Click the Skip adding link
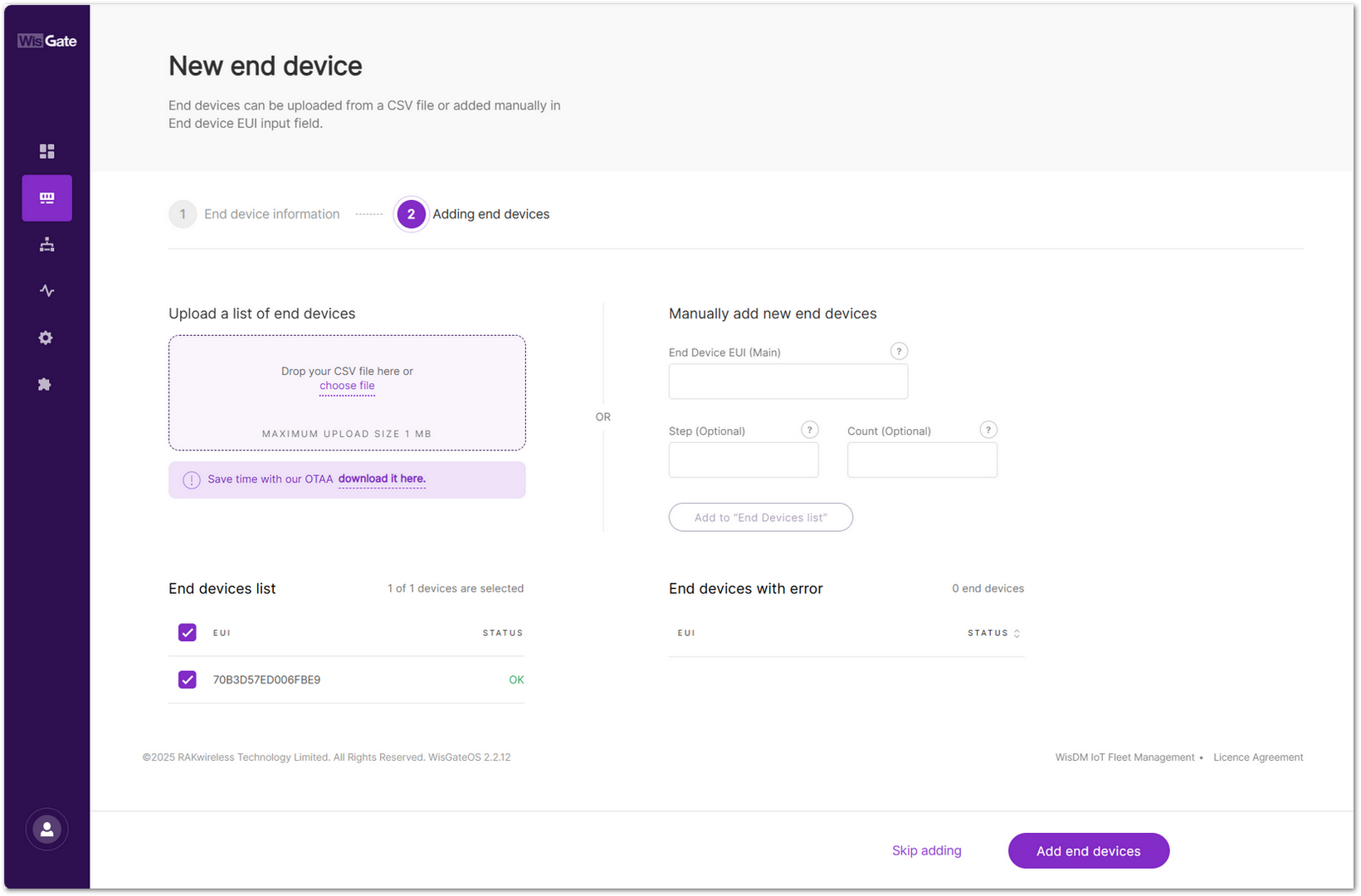 click(x=926, y=851)
